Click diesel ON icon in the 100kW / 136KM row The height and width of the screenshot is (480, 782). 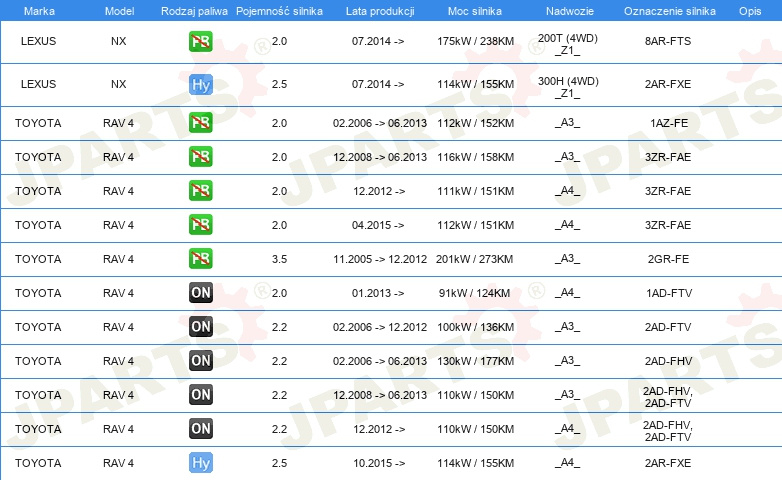[200, 327]
